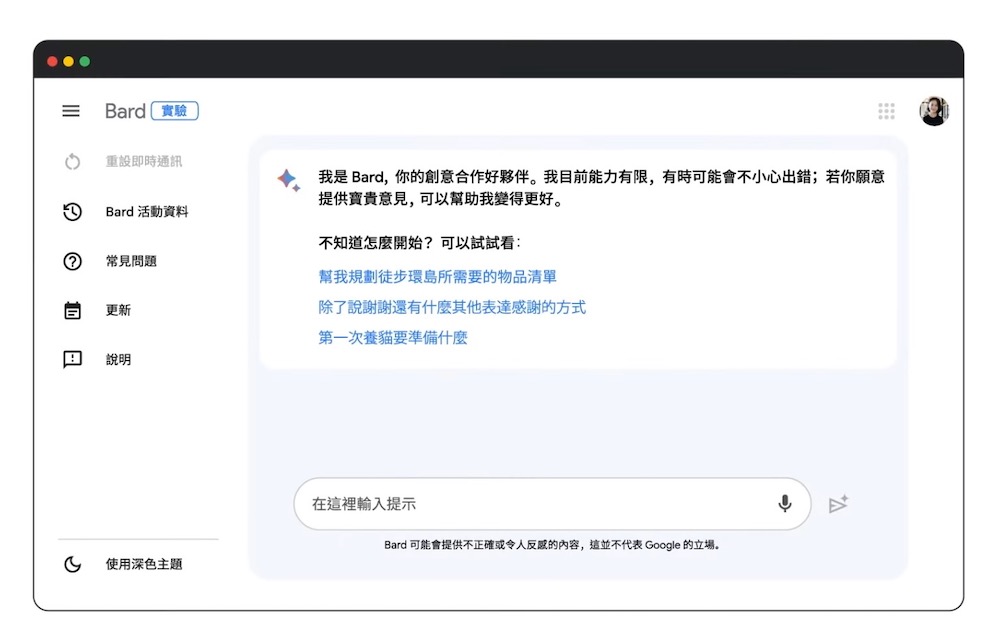
Task: Click the Bard activity history icon
Action: tap(72, 212)
